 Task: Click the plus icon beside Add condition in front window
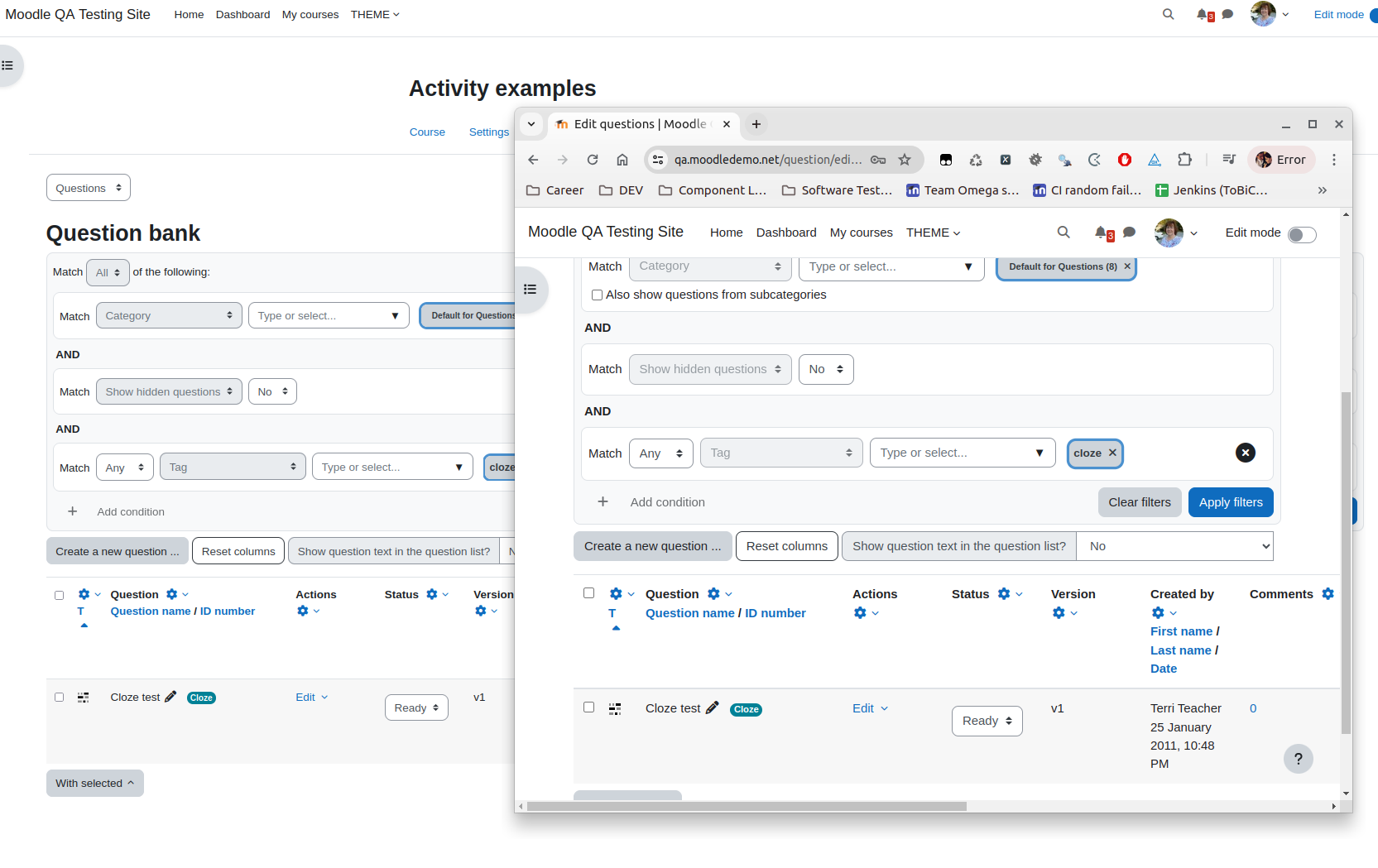[603, 502]
